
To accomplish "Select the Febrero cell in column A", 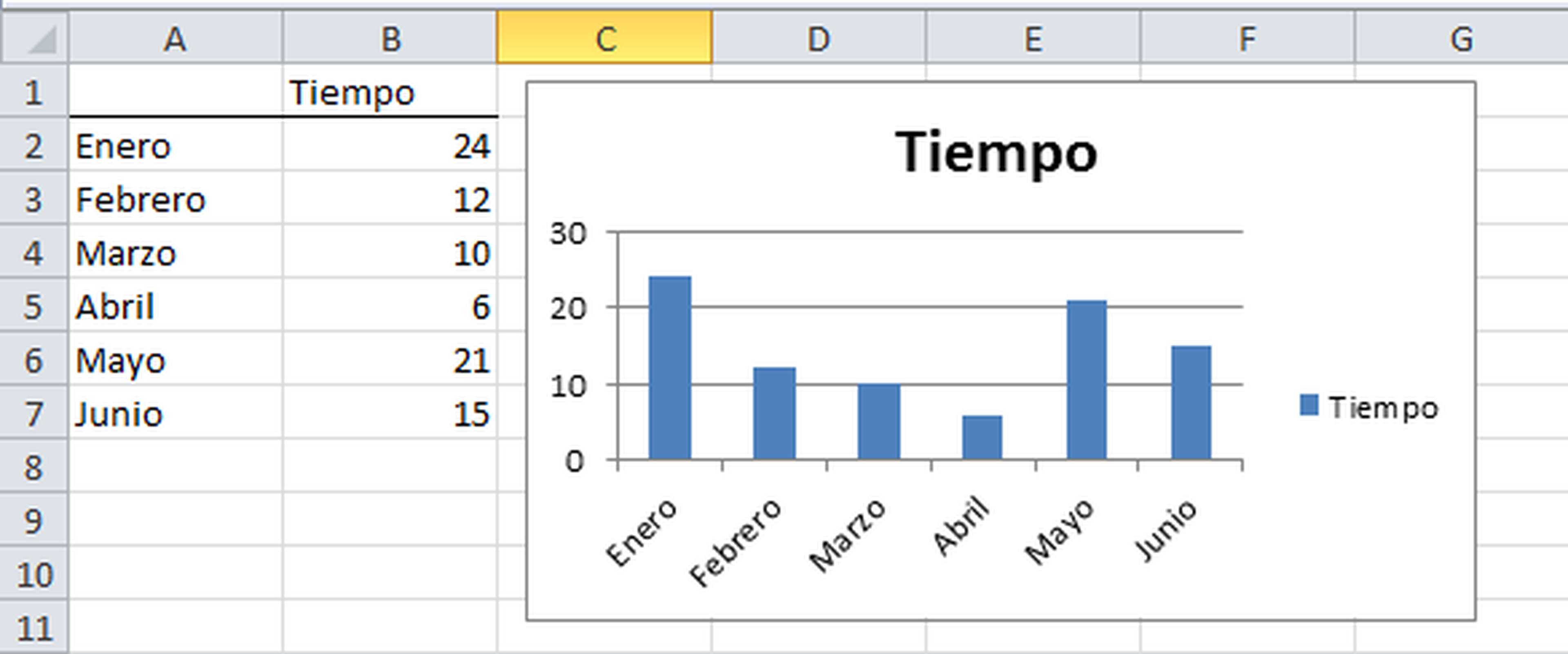I will pos(175,200).
